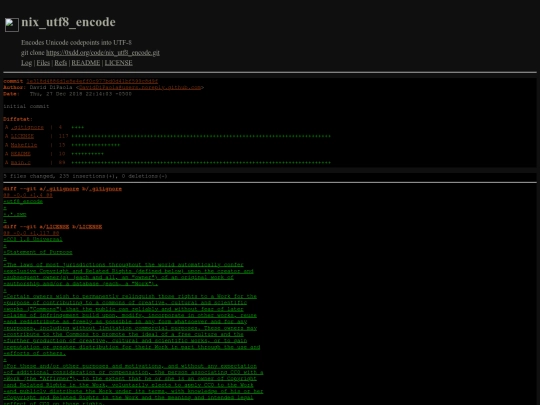Jump to main.c in the diffstat
Screen dimensions: 540x405
(21, 163)
